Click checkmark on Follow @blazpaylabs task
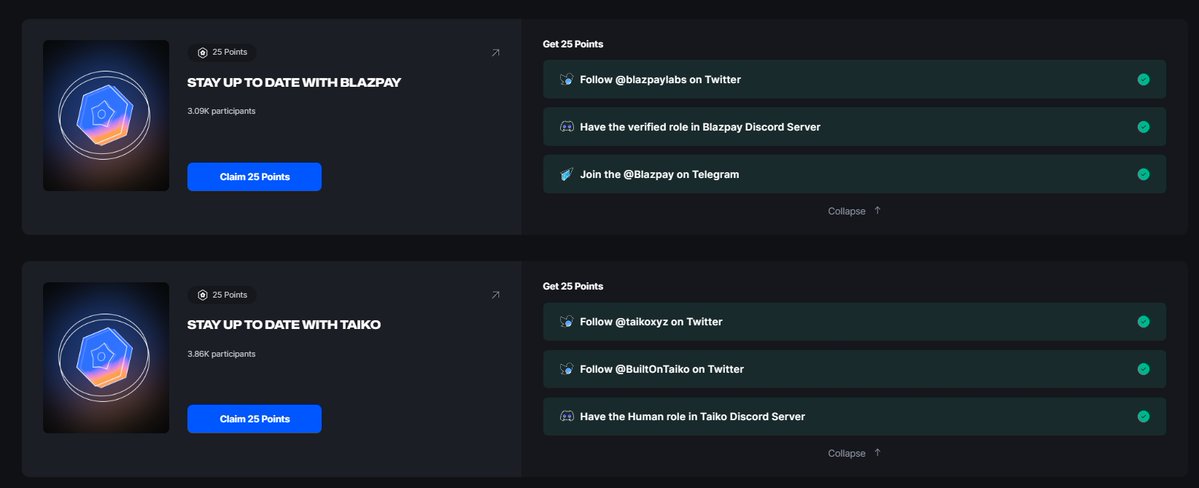The width and height of the screenshot is (1199, 488). 1143,79
